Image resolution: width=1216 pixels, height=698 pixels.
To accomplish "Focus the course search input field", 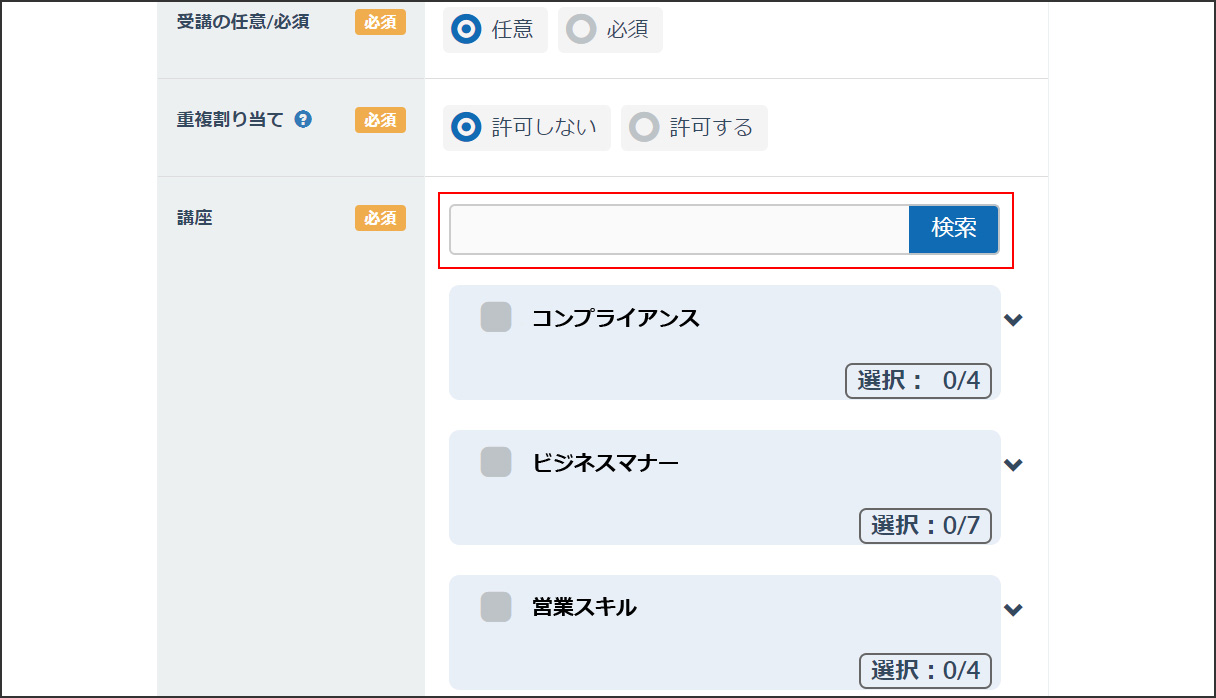I will point(679,229).
